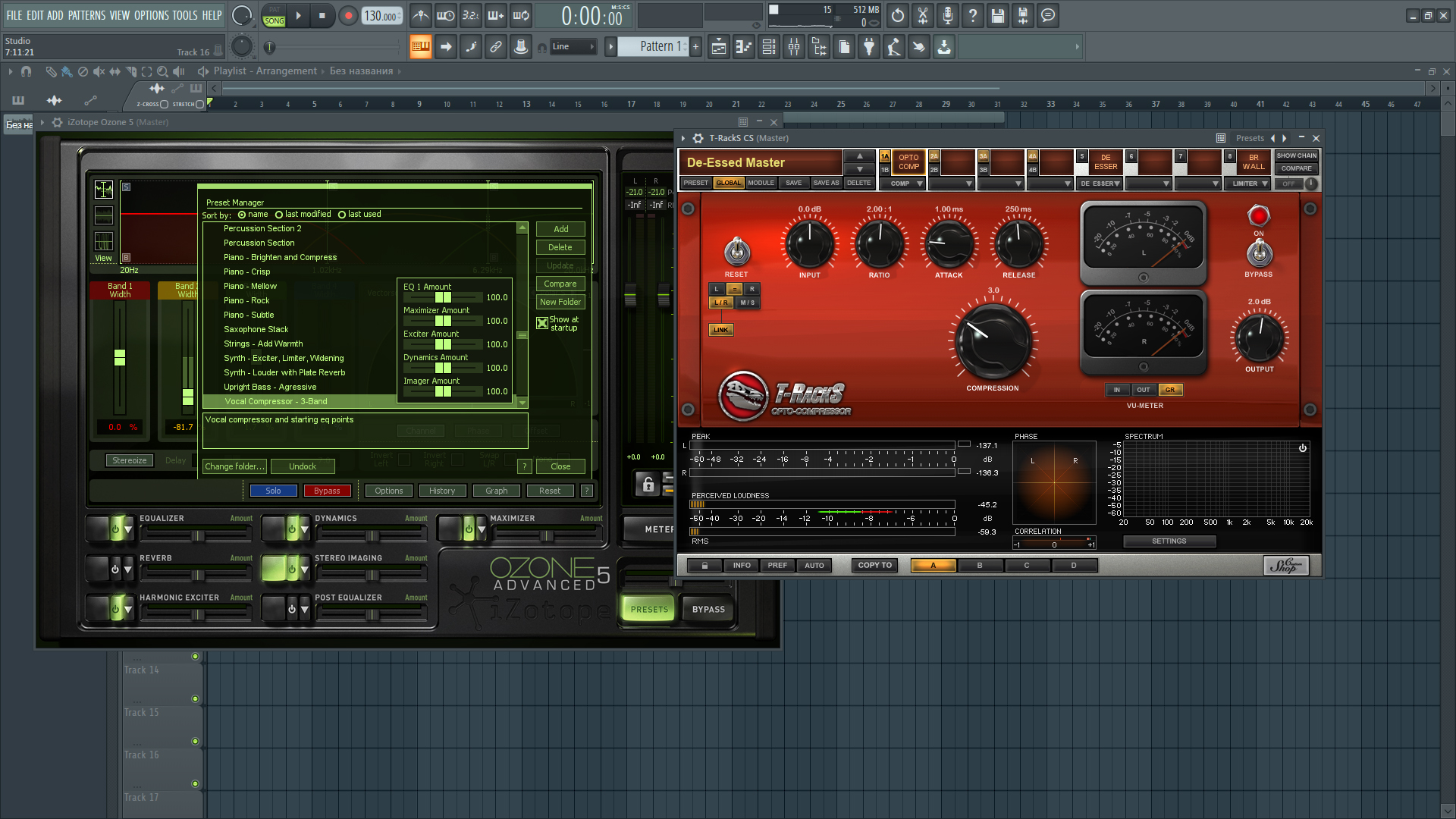The image size is (1456, 819).
Task: Toggle Ozone Stereo Imaging power switch
Action: point(291,568)
